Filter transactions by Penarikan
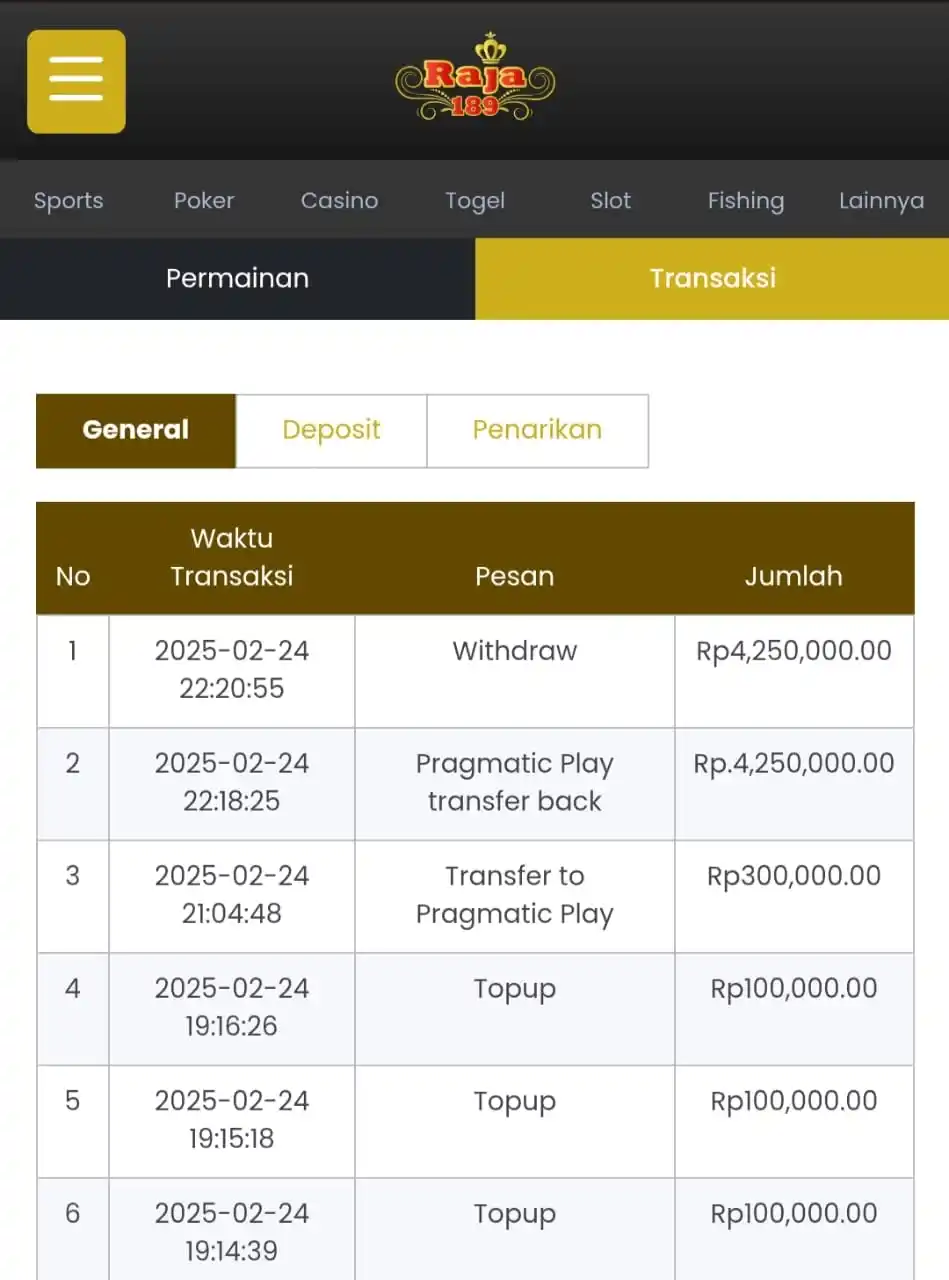Viewport: 949px width, 1280px height. click(537, 430)
